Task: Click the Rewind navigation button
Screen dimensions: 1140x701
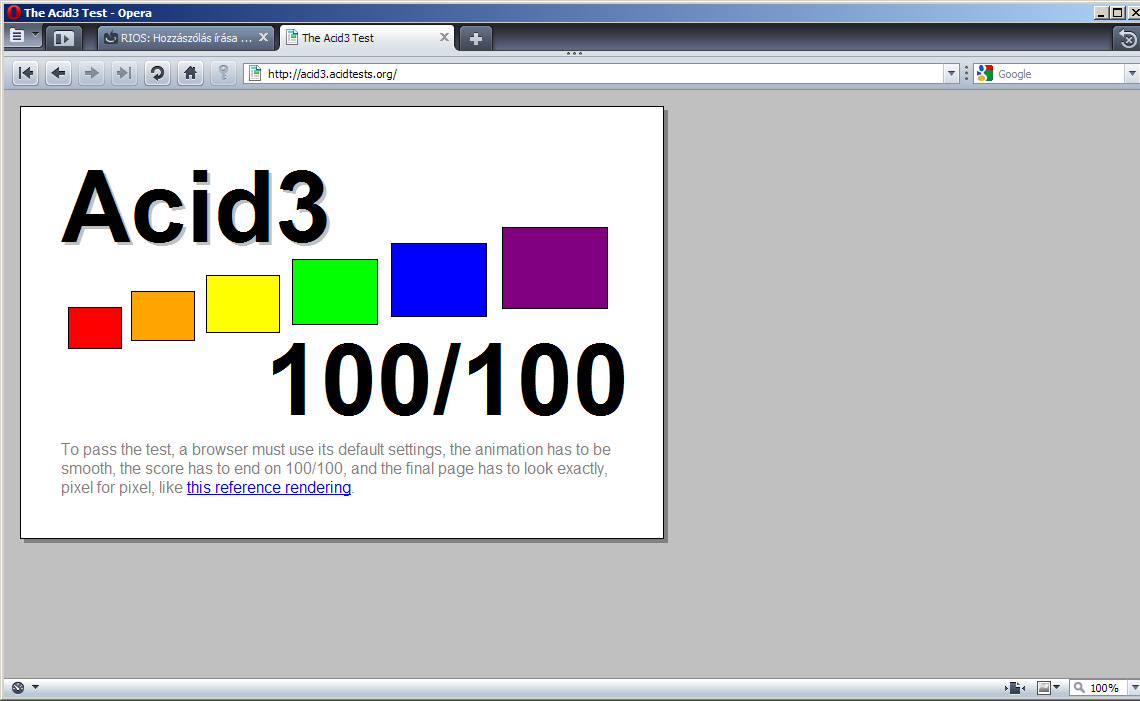Action: pyautogui.click(x=25, y=73)
